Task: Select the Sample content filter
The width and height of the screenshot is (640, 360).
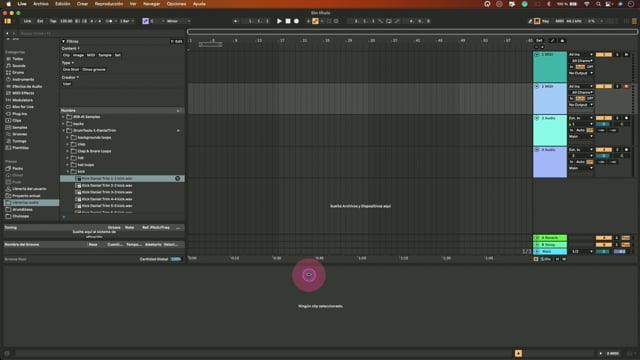Action: [x=104, y=55]
